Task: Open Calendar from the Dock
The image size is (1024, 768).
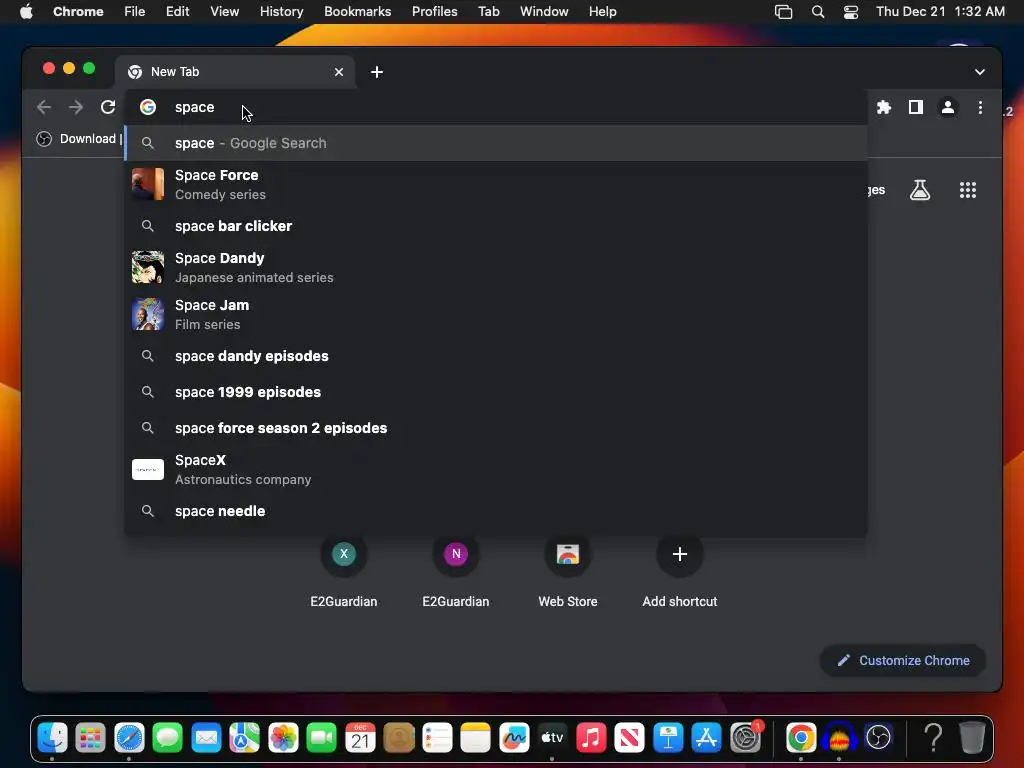Action: [x=360, y=738]
